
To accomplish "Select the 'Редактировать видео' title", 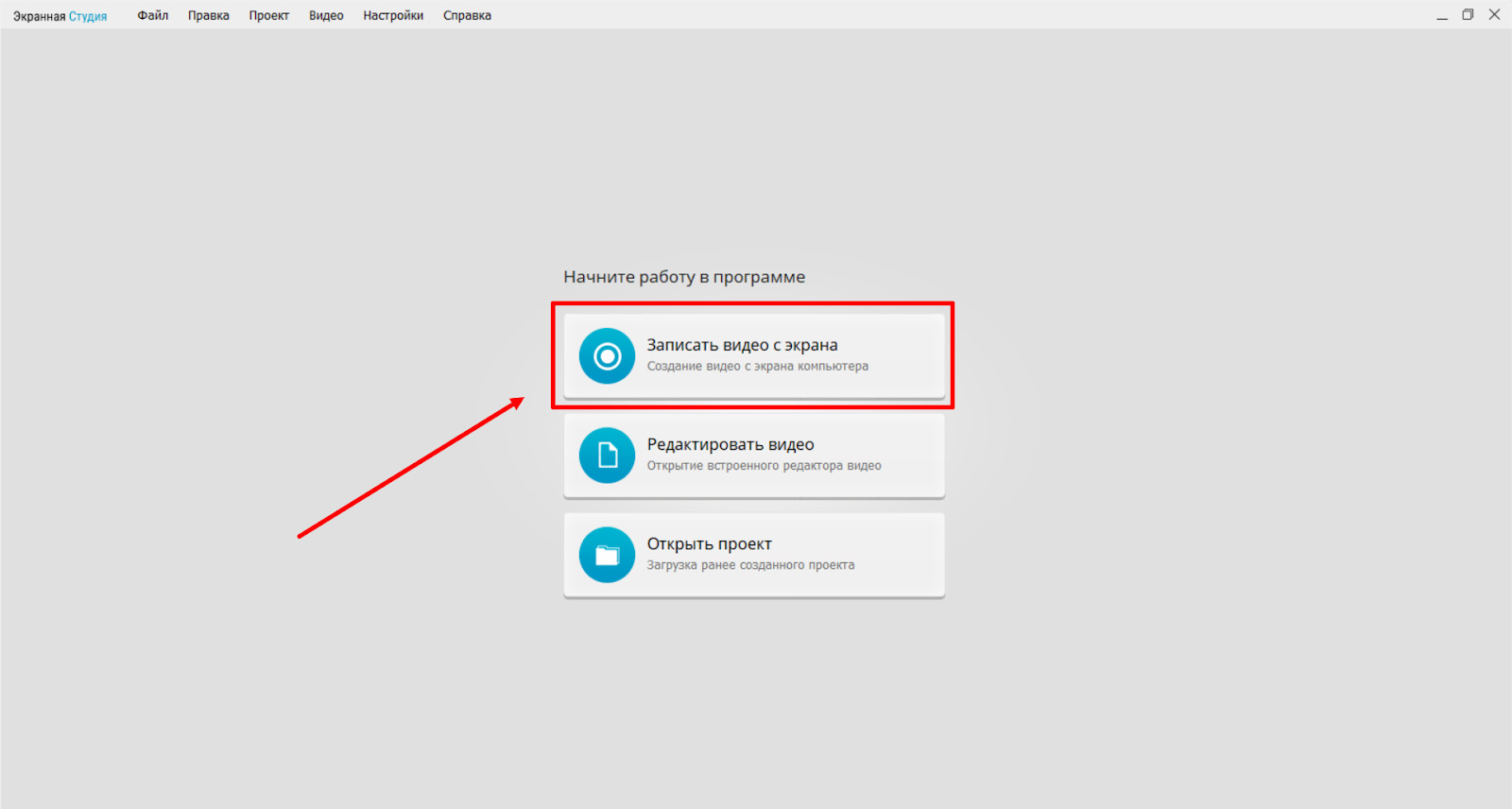I will (730, 444).
